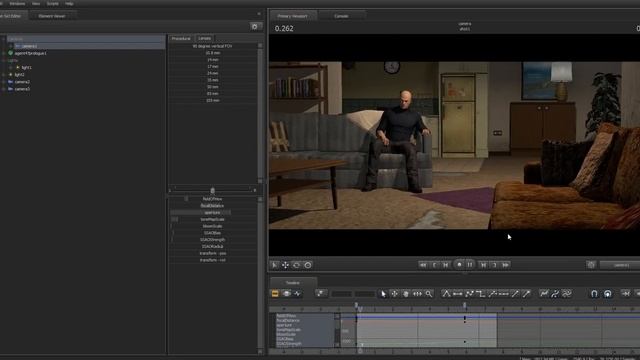
Task: Click the second curve filter icon
Action: pos(555,293)
